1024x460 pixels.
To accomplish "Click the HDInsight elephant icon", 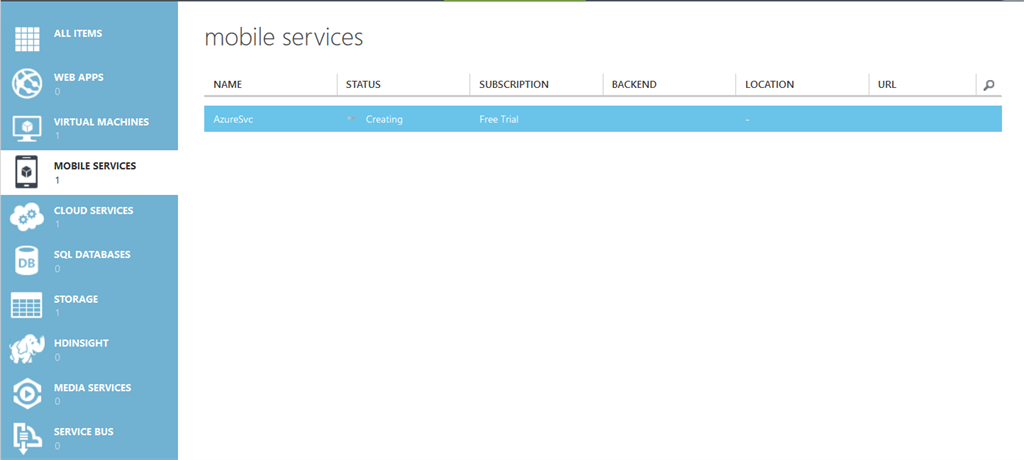I will tap(27, 350).
